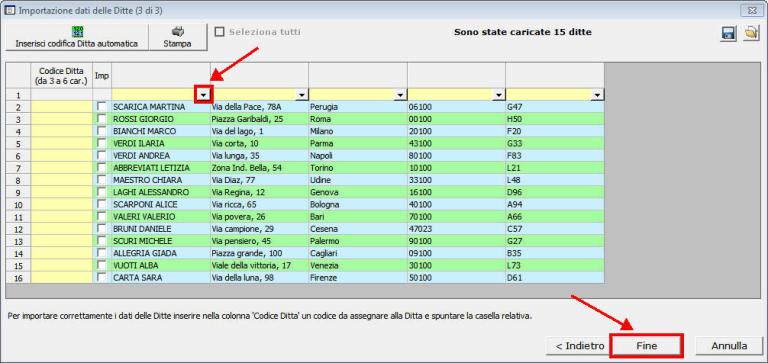Tick the import checkbox for SCARICA MARTINA

pos(101,106)
